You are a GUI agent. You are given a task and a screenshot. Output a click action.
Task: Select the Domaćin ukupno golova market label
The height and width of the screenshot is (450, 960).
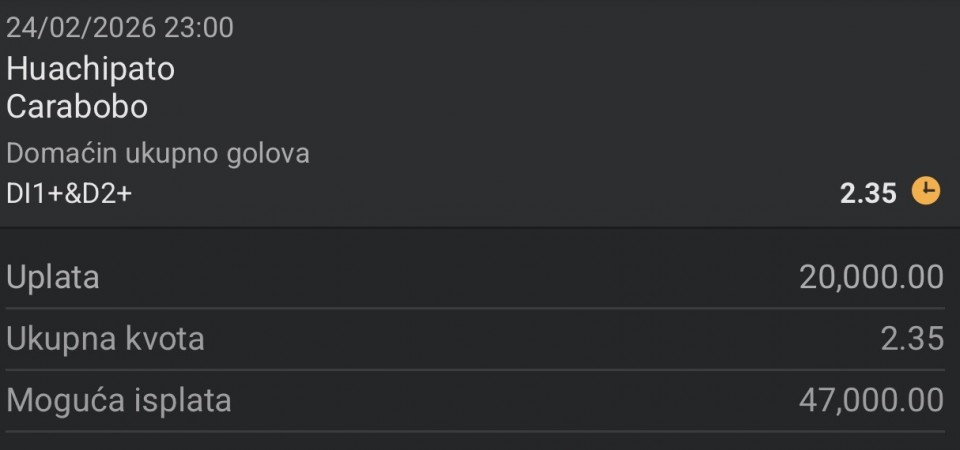pos(158,153)
